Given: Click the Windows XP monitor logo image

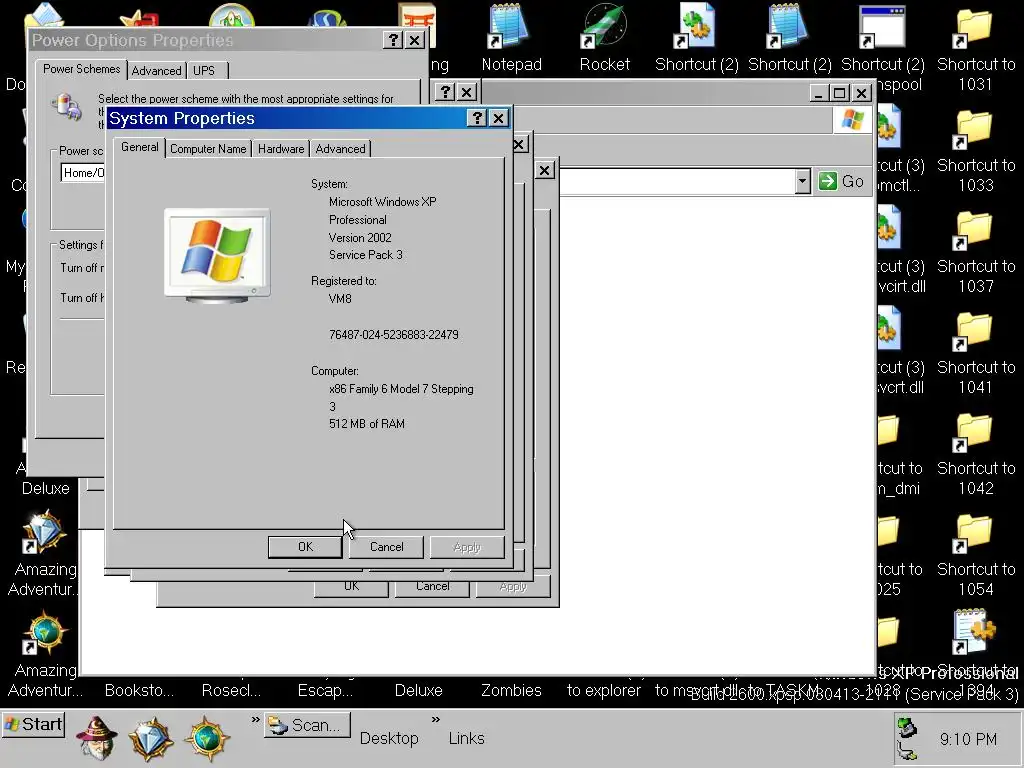Looking at the screenshot, I should [x=217, y=255].
